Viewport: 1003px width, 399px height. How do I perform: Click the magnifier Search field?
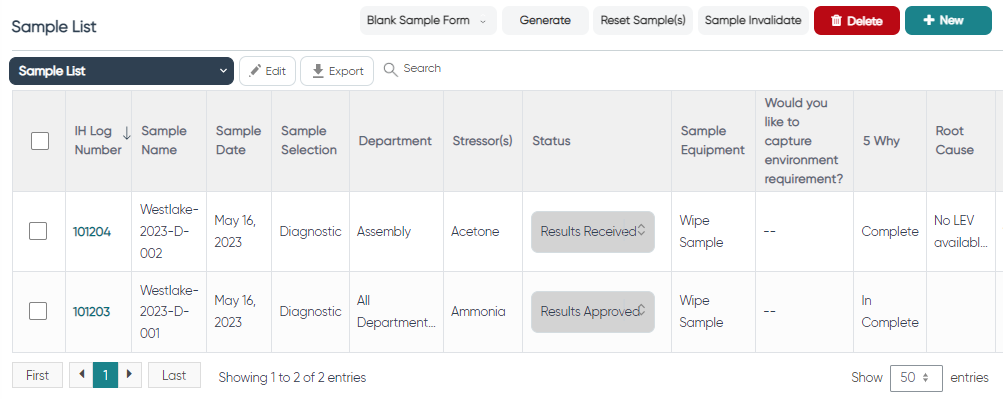click(x=413, y=68)
